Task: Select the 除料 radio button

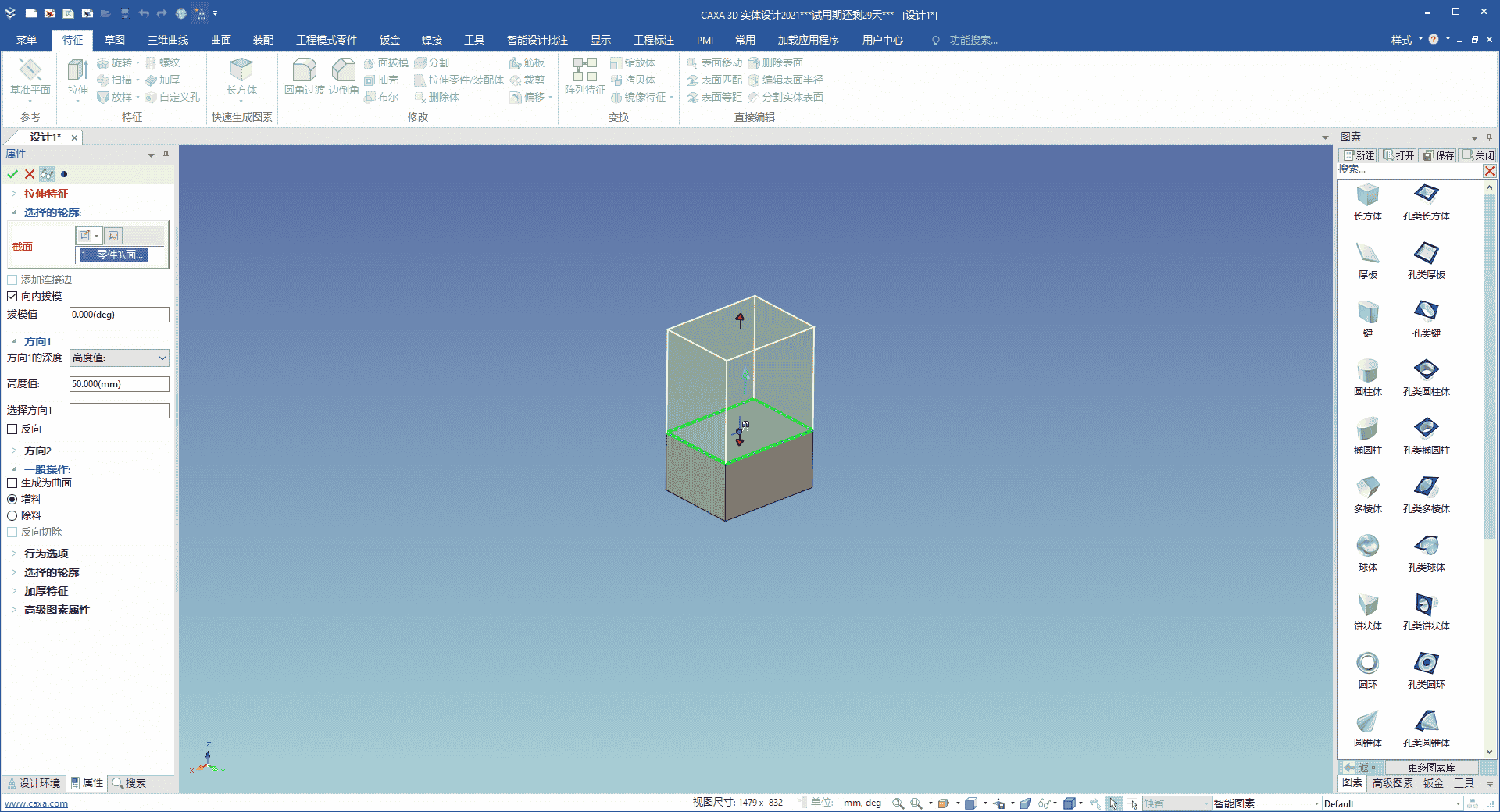Action: [x=12, y=515]
